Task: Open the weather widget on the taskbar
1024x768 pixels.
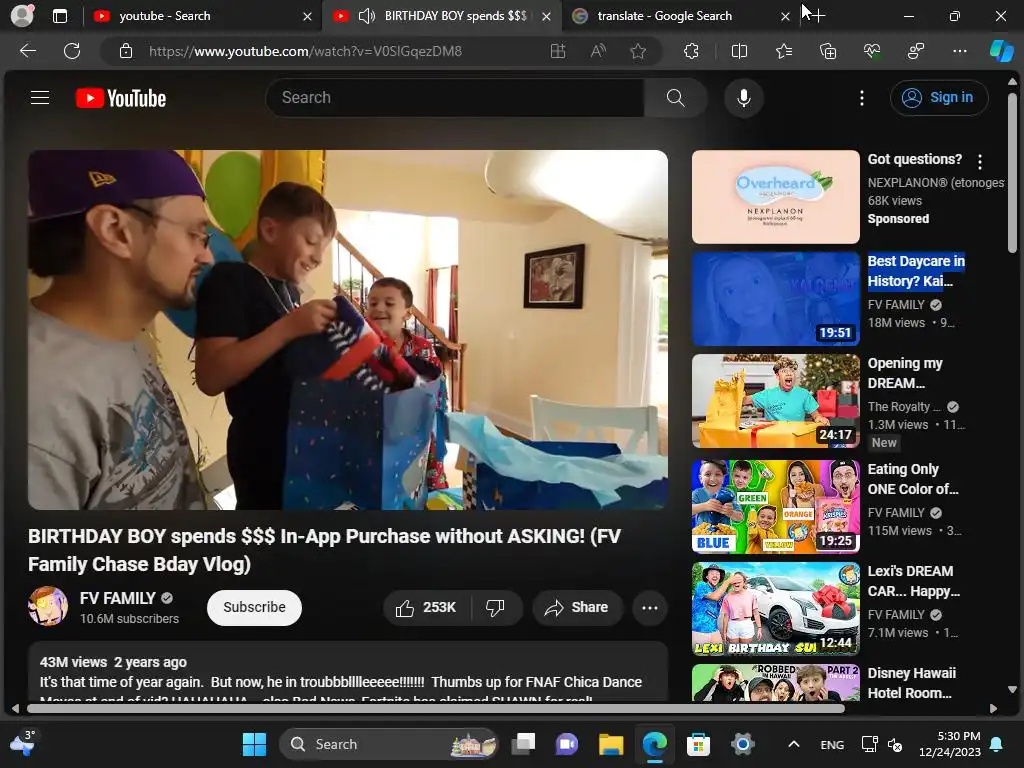Action: [x=22, y=743]
